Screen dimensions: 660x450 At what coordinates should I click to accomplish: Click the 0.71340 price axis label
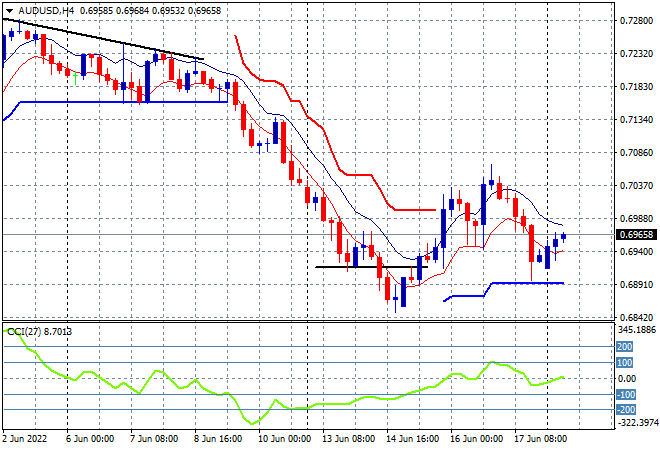[x=636, y=120]
